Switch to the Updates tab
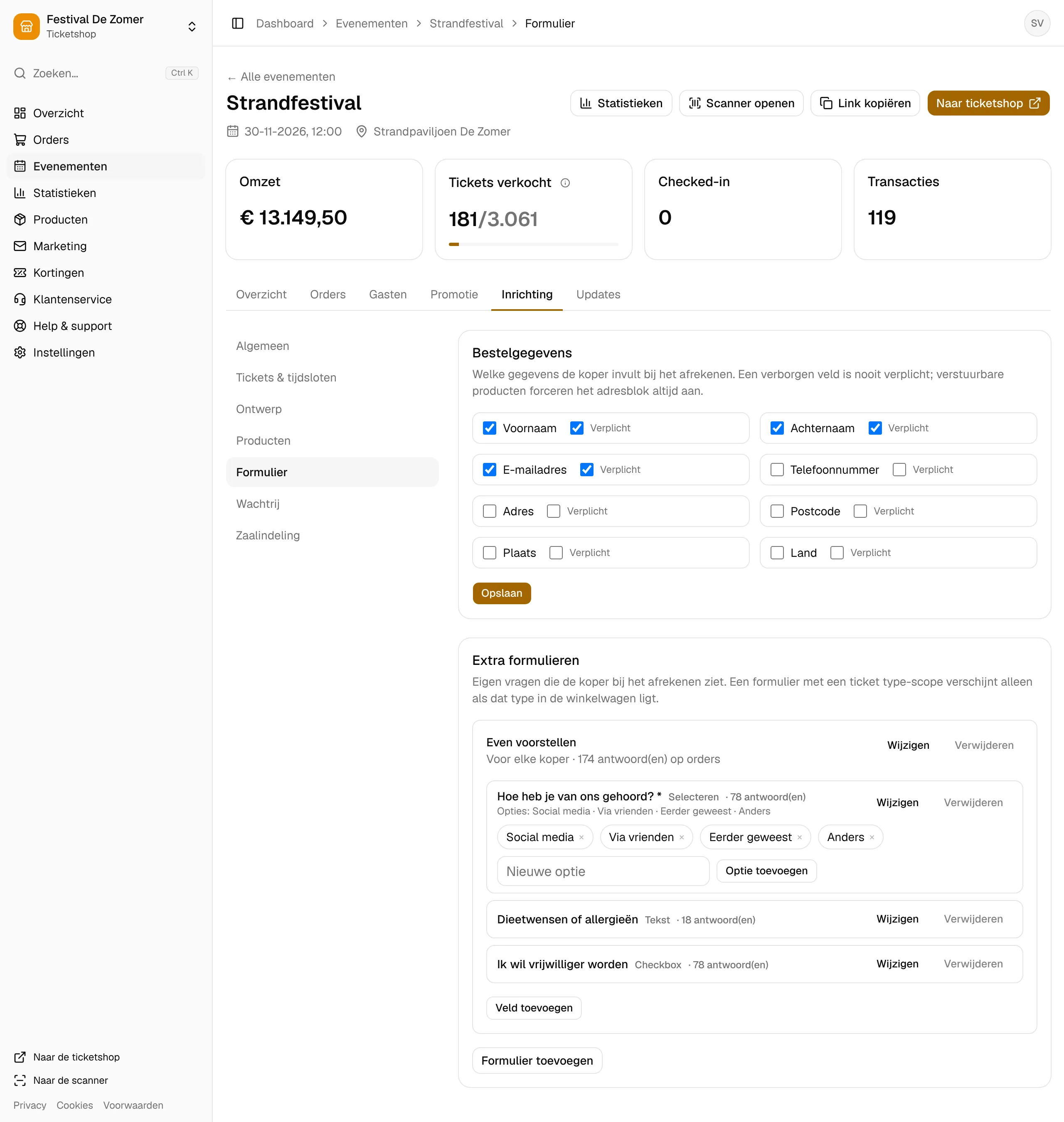Viewport: 1064px width, 1122px height. click(598, 294)
